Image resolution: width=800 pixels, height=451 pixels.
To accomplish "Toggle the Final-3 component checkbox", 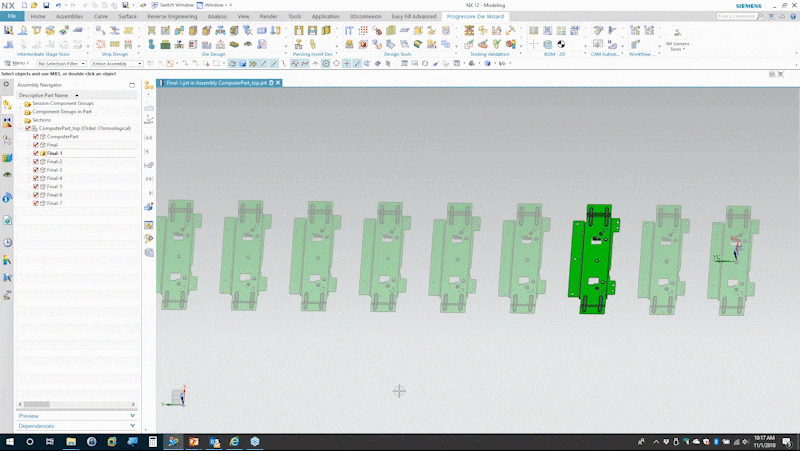I will [x=36, y=170].
